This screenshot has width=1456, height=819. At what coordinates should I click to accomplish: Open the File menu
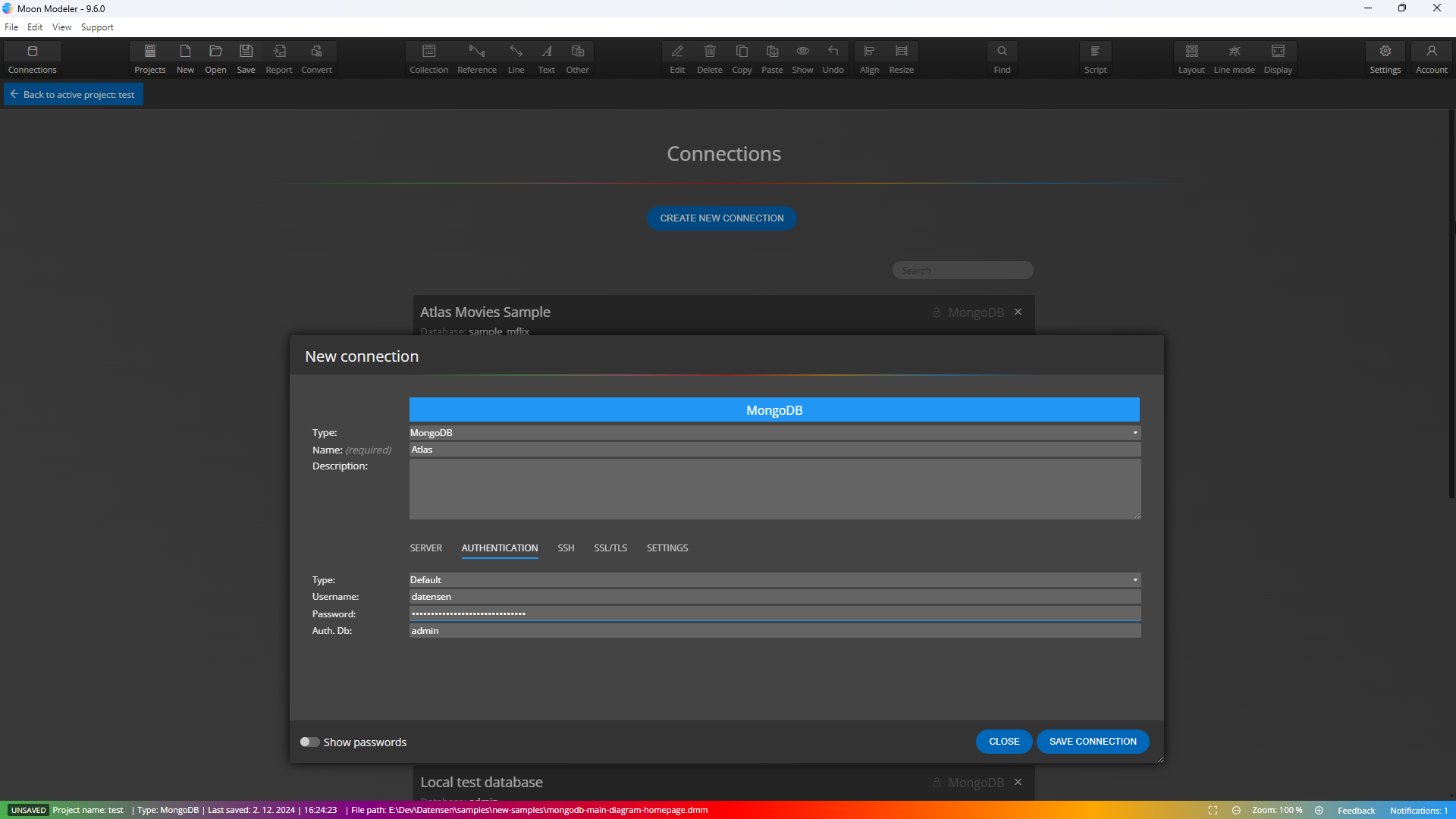(11, 27)
